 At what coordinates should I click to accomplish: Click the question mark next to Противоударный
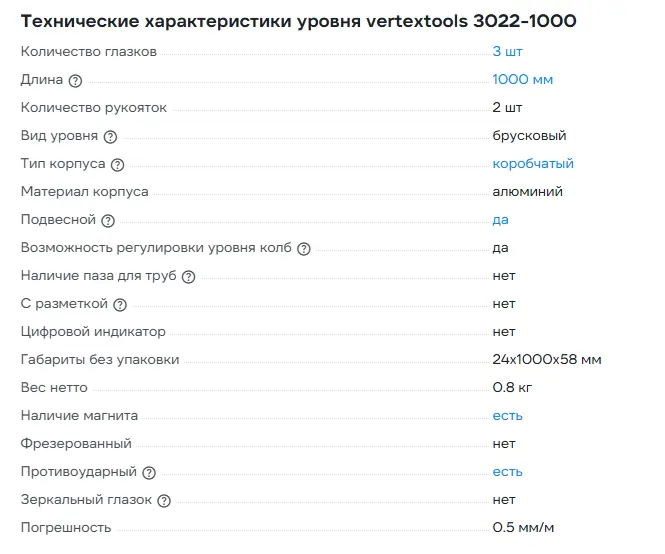(x=148, y=472)
